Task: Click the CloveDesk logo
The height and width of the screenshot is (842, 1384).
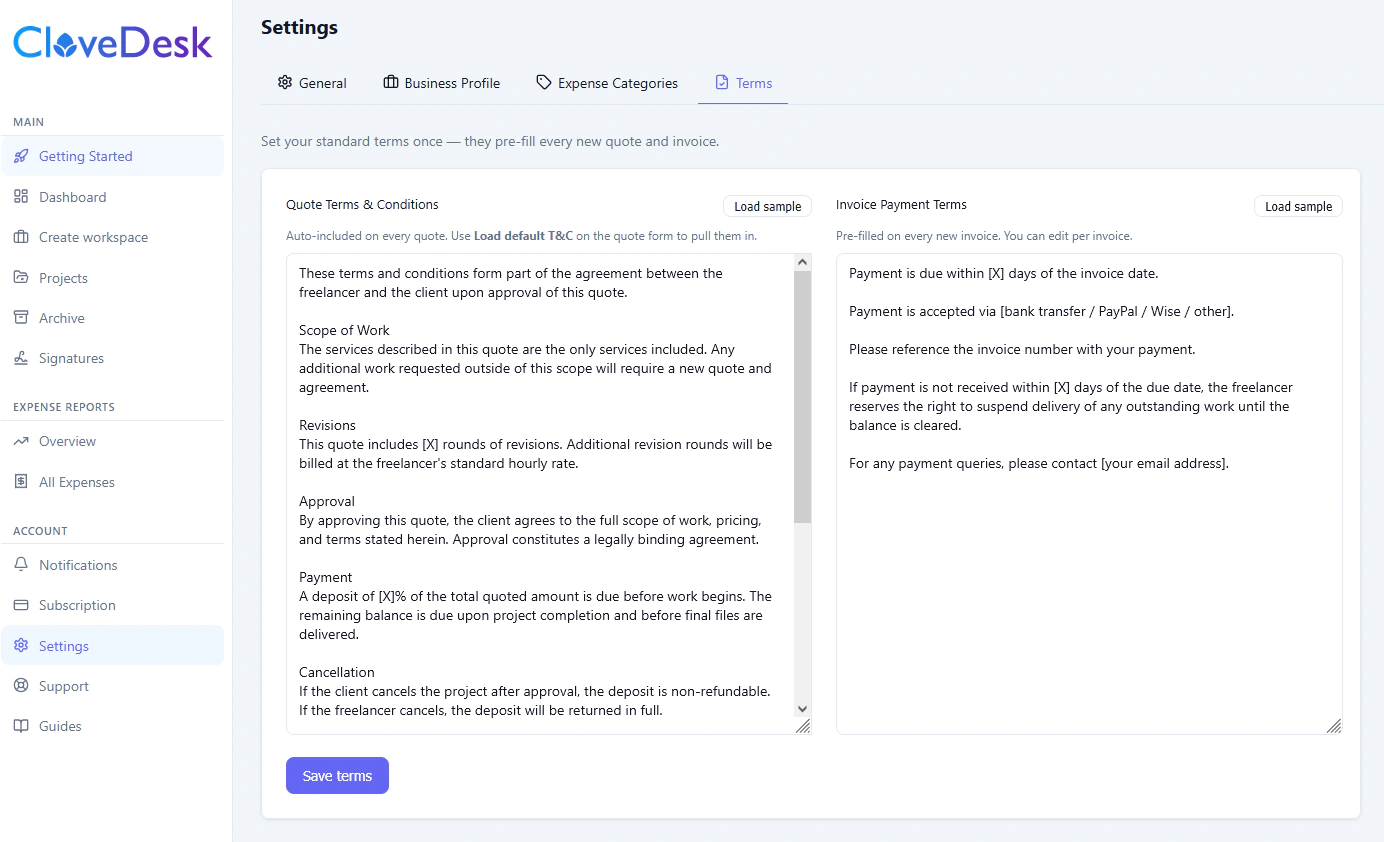Action: tap(113, 42)
